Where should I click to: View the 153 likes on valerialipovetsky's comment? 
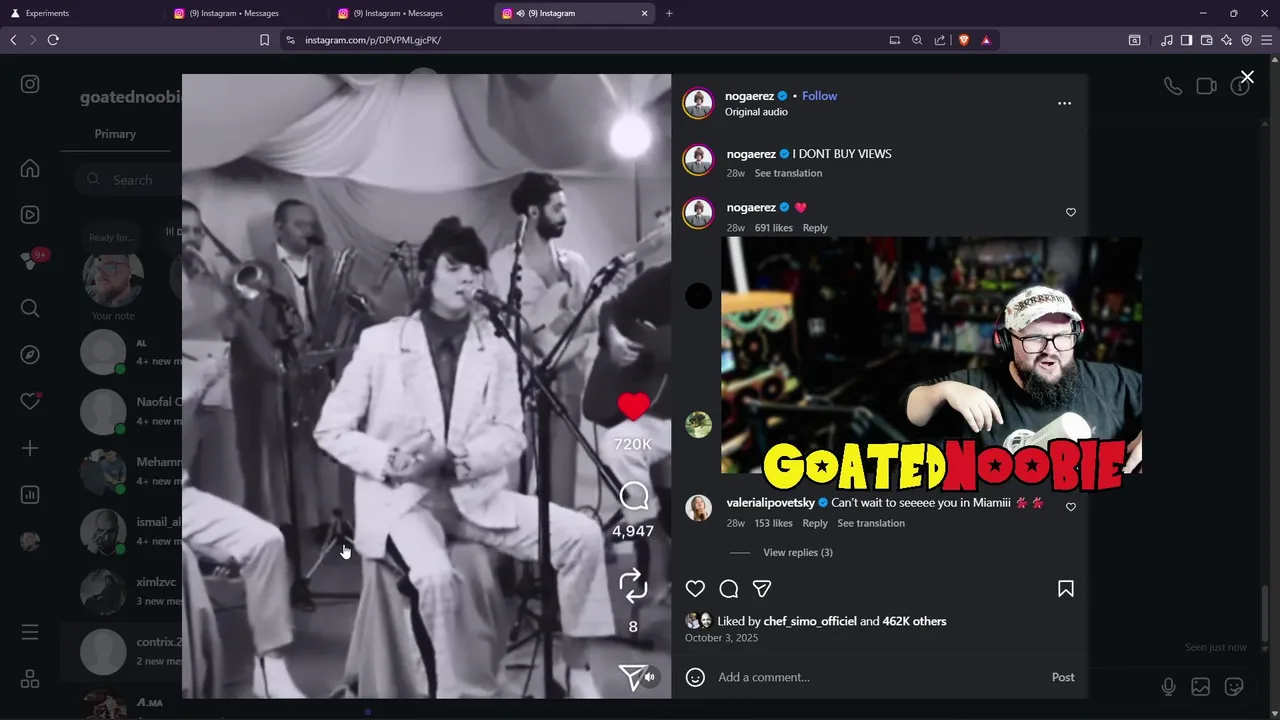[x=773, y=523]
